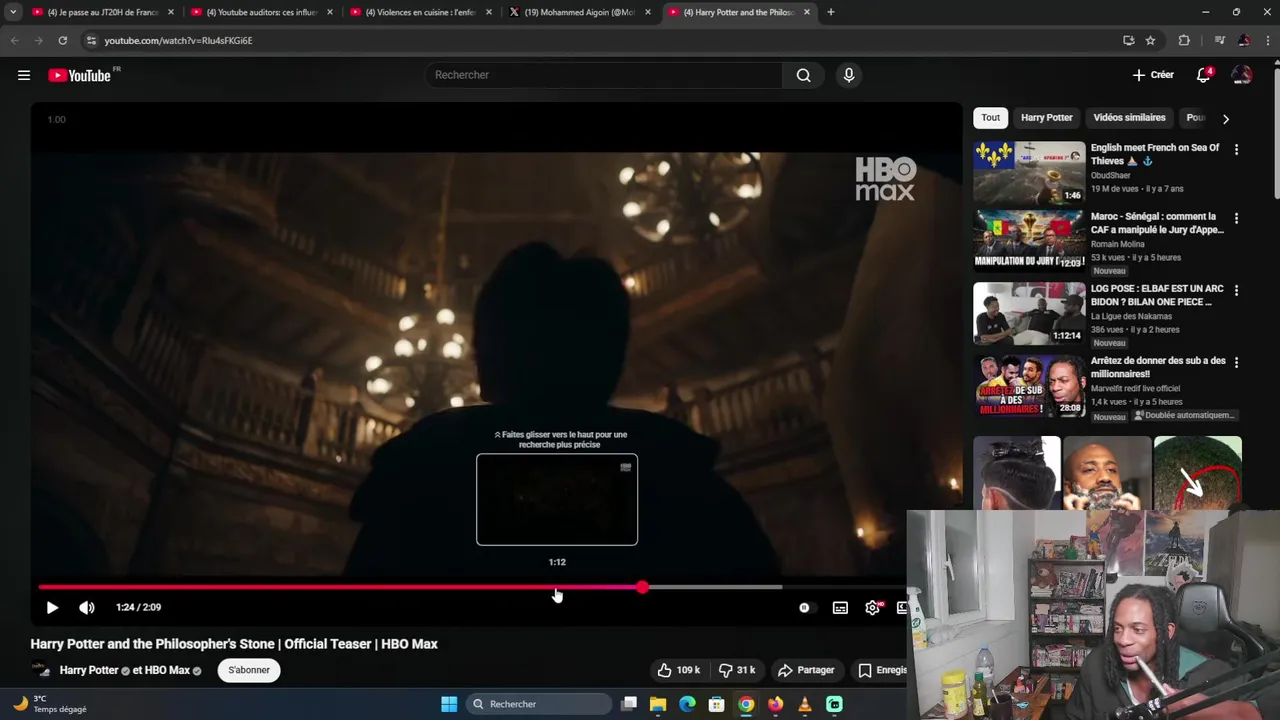This screenshot has width=1280, height=720.
Task: Select the Harry Potter filter chip
Action: click(x=1046, y=117)
